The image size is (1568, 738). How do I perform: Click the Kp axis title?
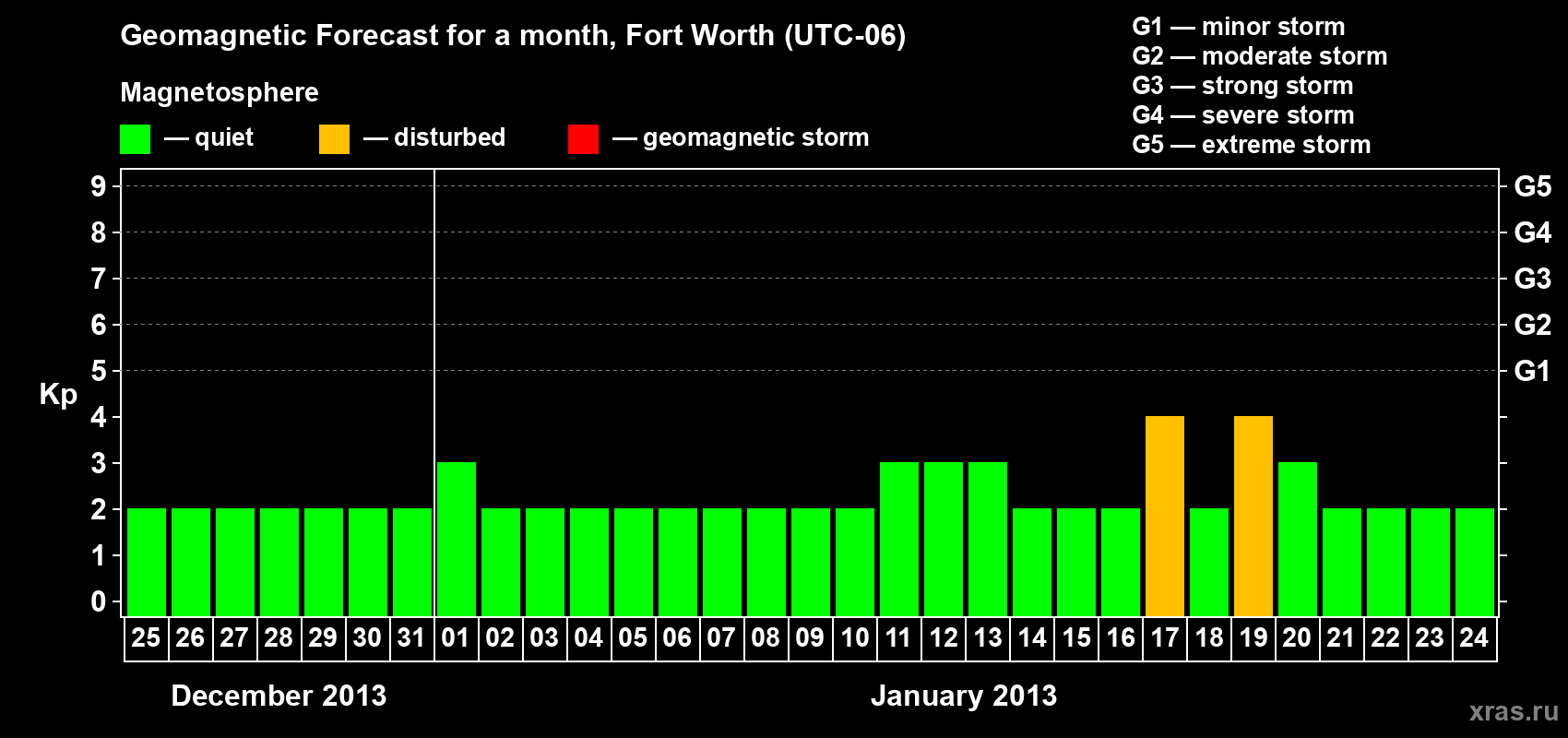[x=58, y=396]
